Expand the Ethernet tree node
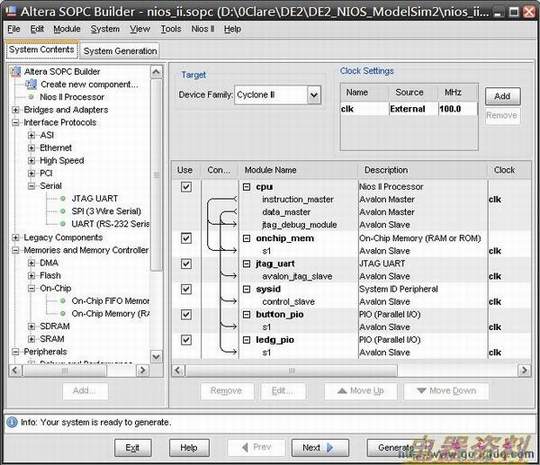540x465 pixels. click(31, 148)
